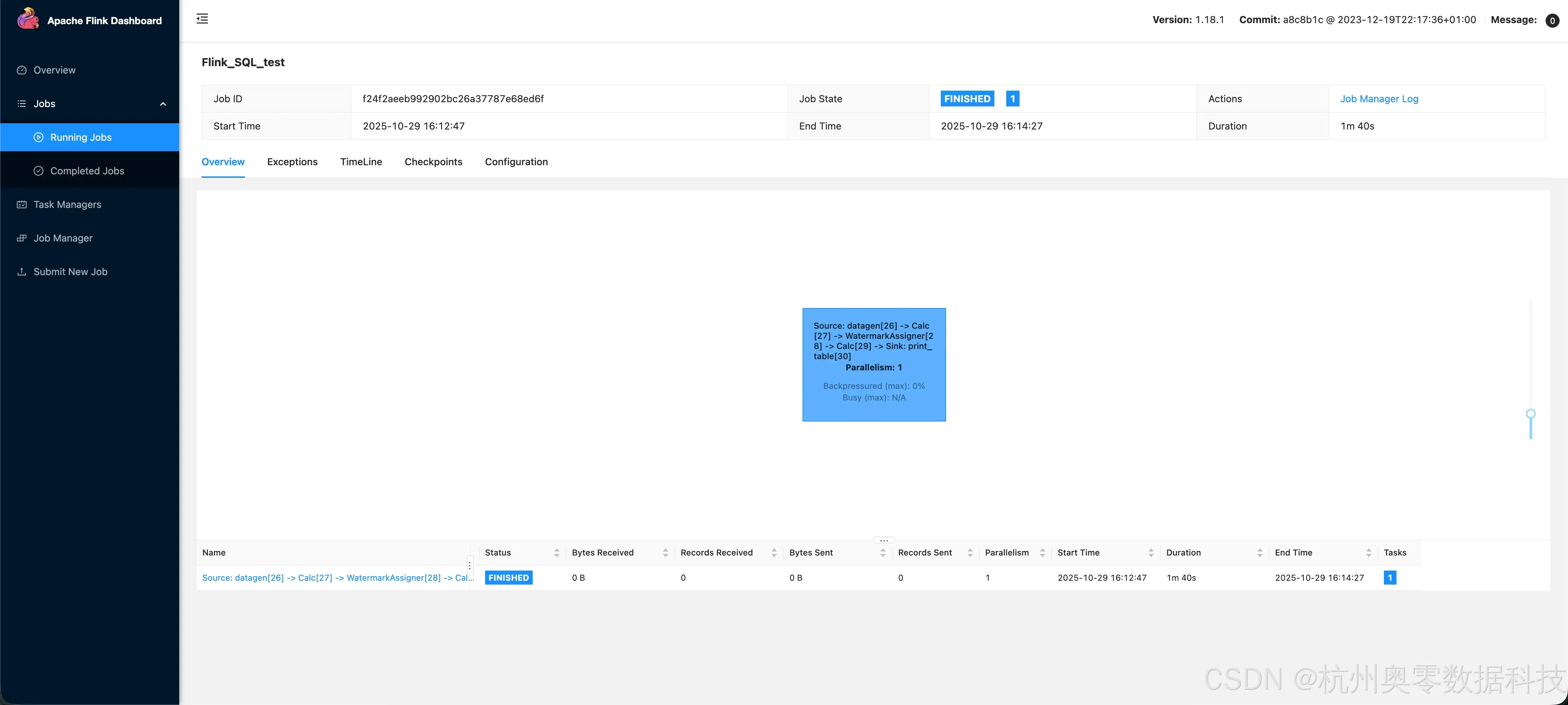Click the Task Managers sidebar icon

tap(22, 204)
